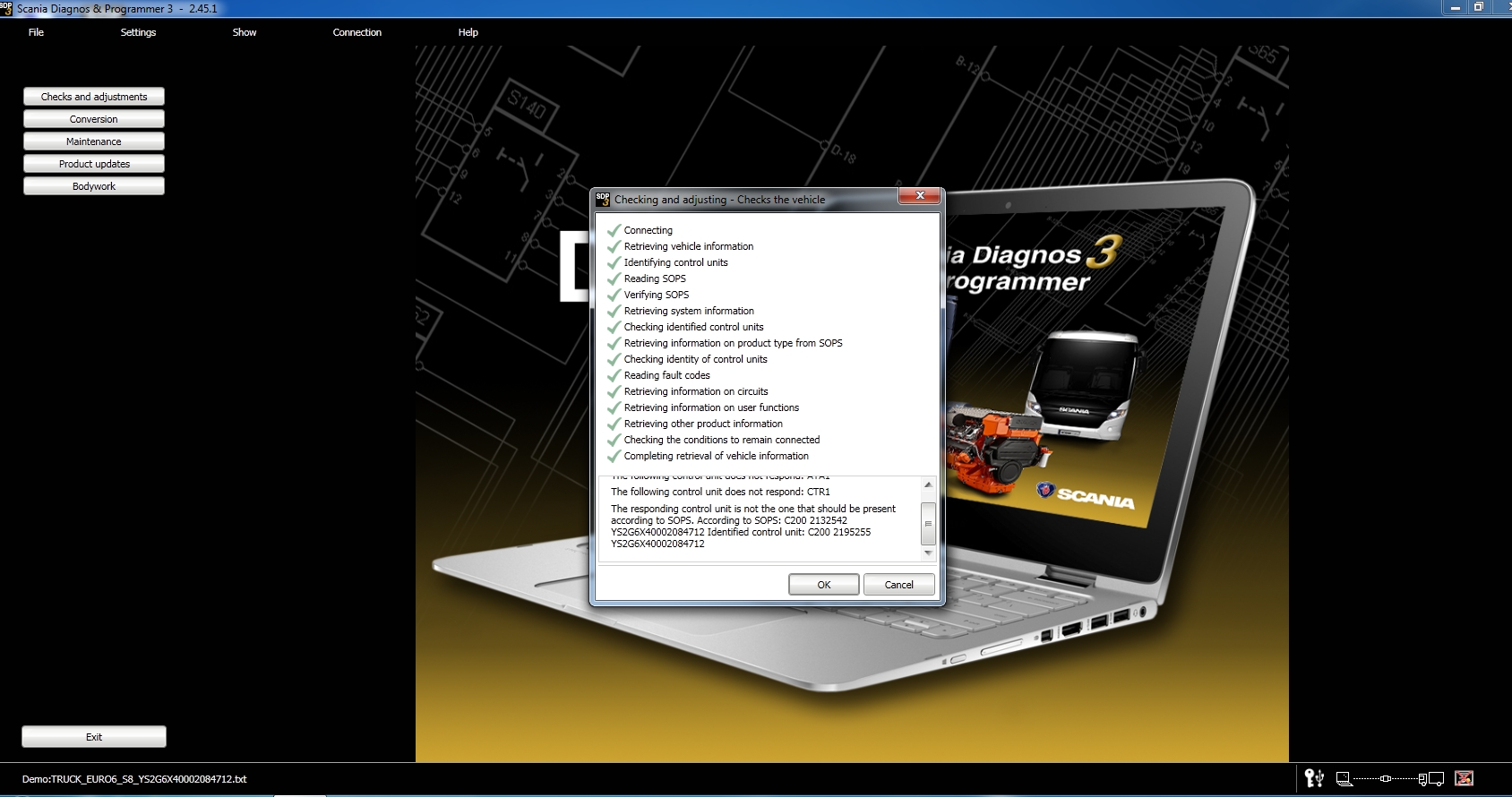Open the Help menu
This screenshot has height=797, width=1512.
[x=468, y=32]
